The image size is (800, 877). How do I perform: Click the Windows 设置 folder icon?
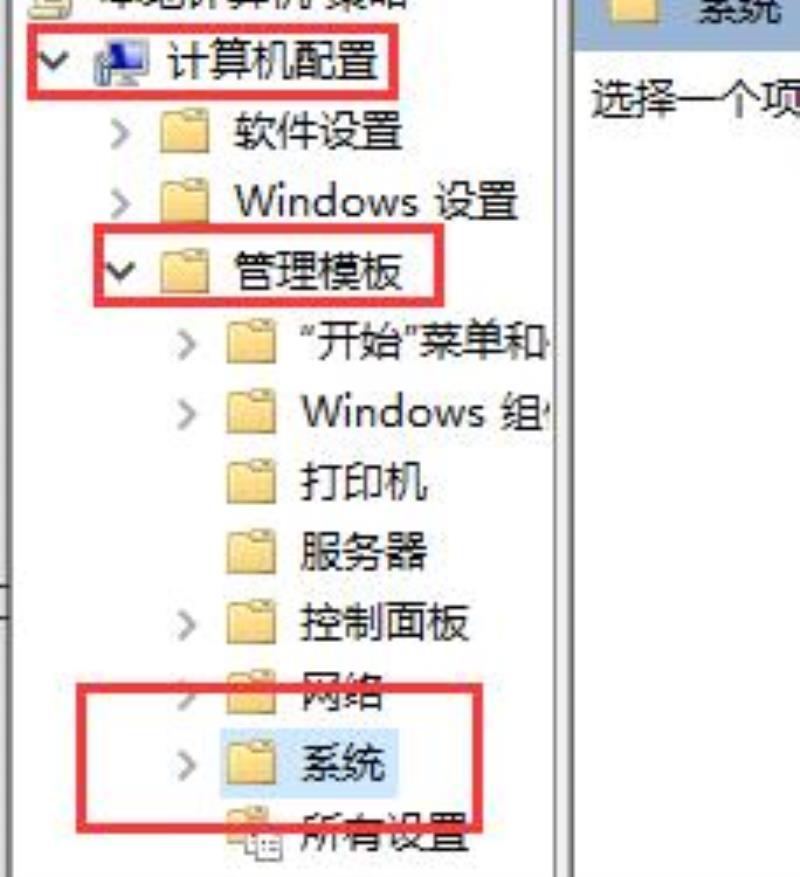185,201
